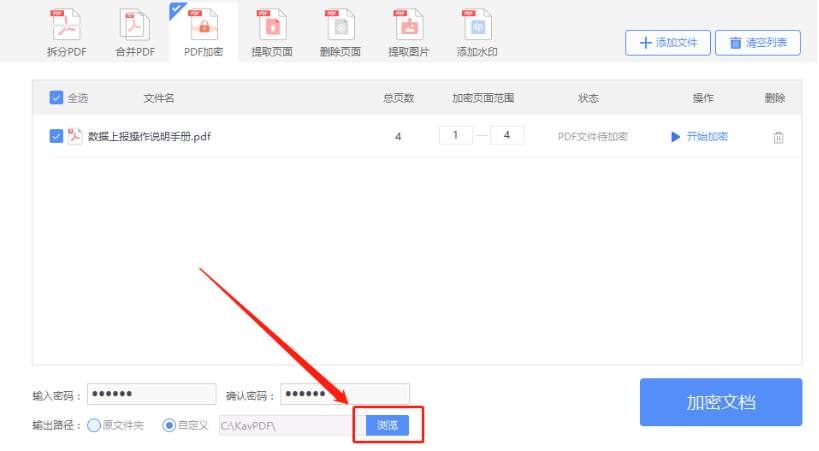Screen dimensions: 819x451
Task: Toggle the 全选 select-all checkbox
Action: pyautogui.click(x=56, y=98)
